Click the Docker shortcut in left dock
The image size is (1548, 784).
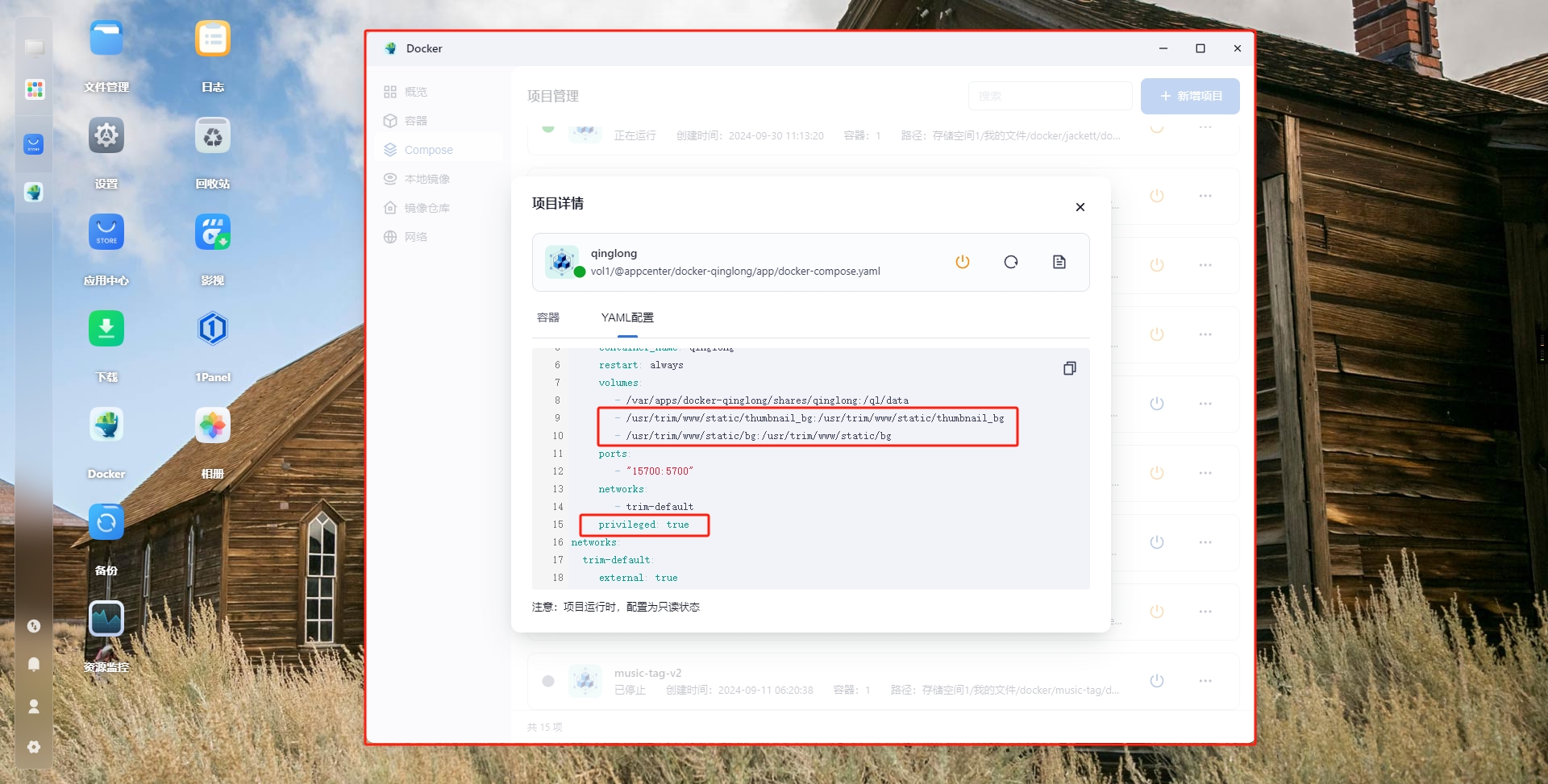(34, 192)
